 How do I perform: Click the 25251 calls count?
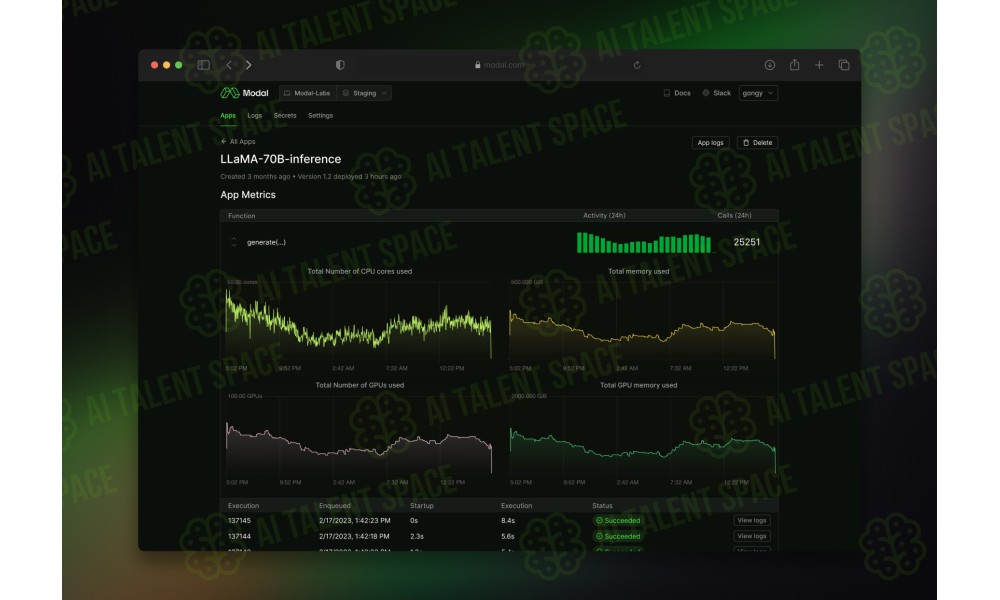click(746, 242)
